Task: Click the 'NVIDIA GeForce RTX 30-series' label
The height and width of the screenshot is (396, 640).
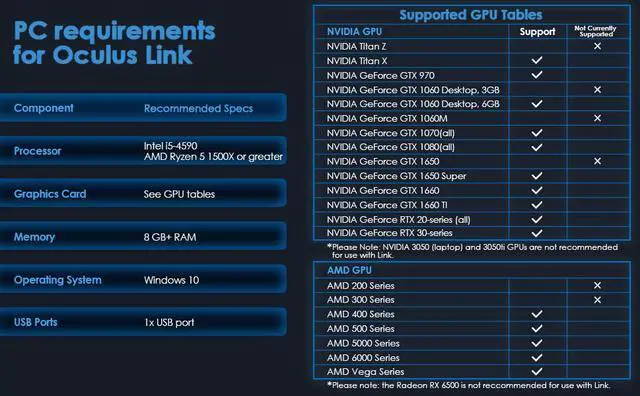Action: click(389, 233)
